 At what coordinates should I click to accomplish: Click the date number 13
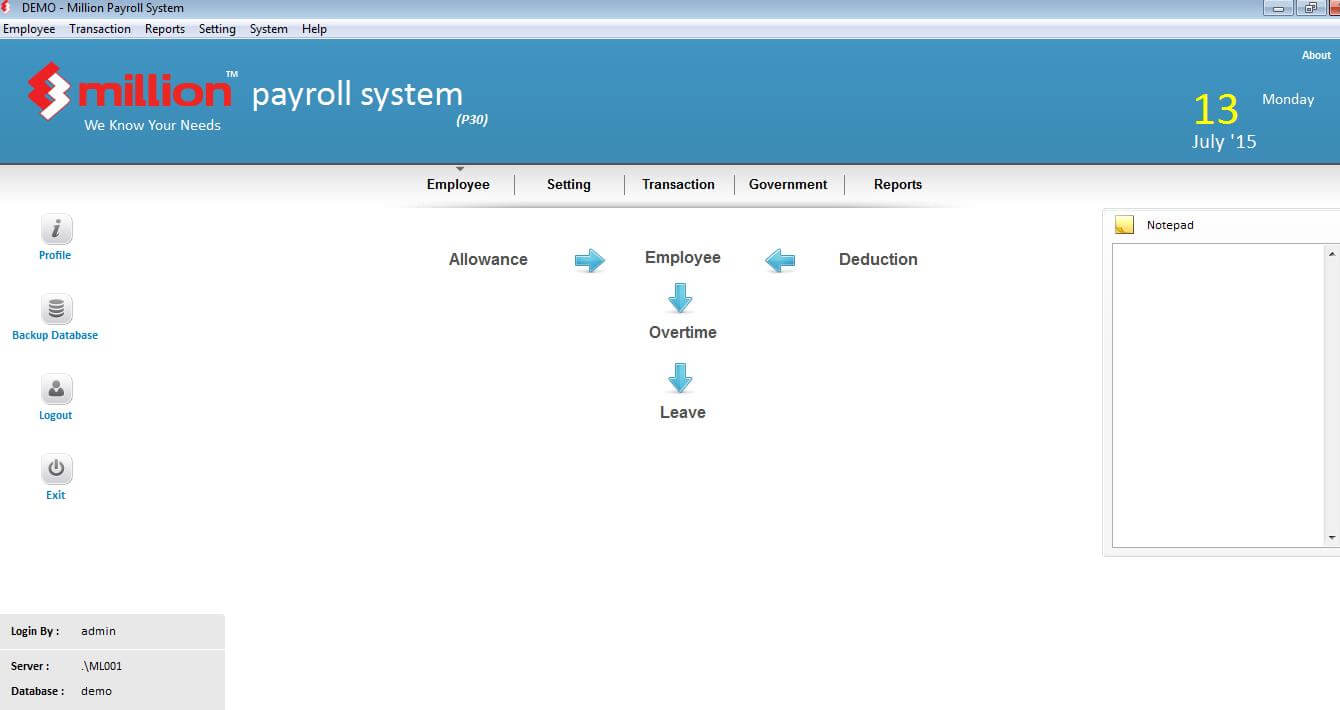(x=1216, y=108)
